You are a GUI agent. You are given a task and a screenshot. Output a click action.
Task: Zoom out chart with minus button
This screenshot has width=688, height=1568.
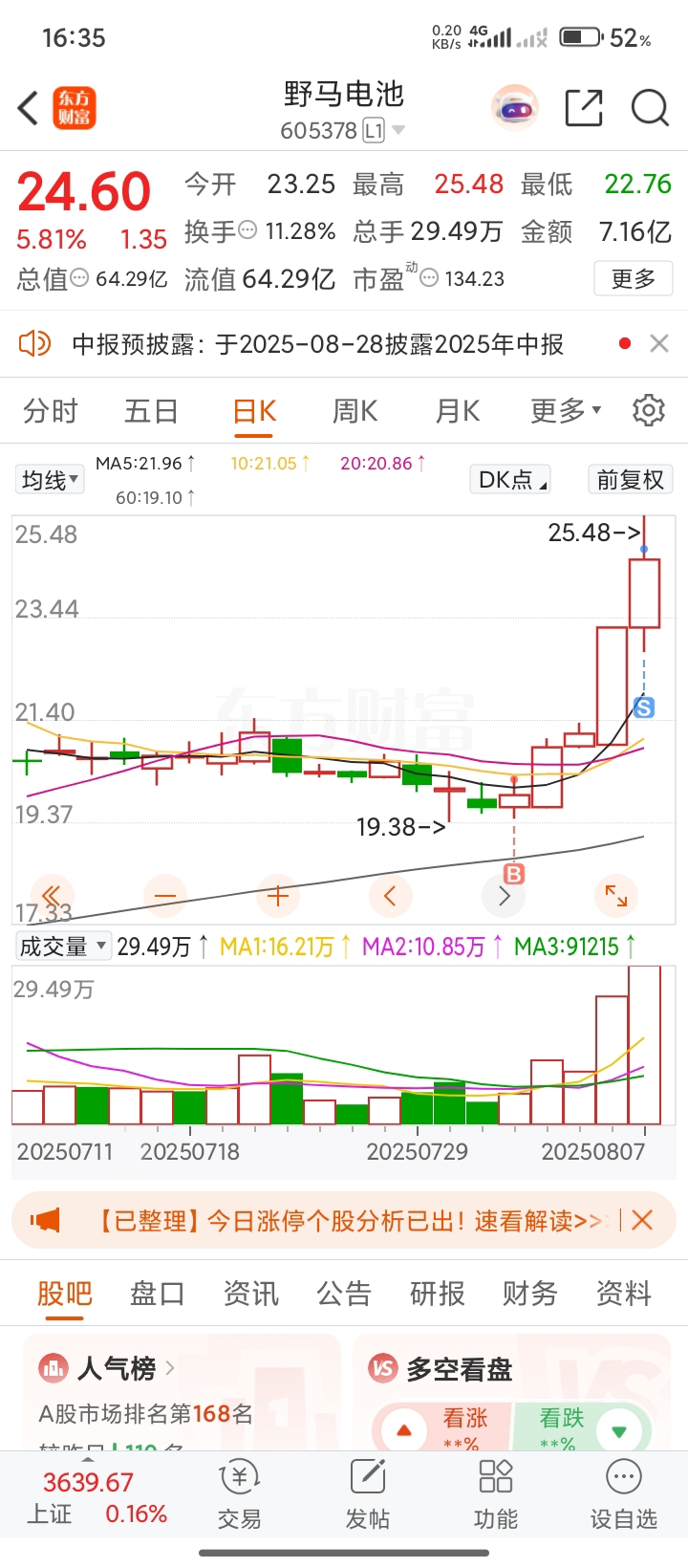(165, 896)
